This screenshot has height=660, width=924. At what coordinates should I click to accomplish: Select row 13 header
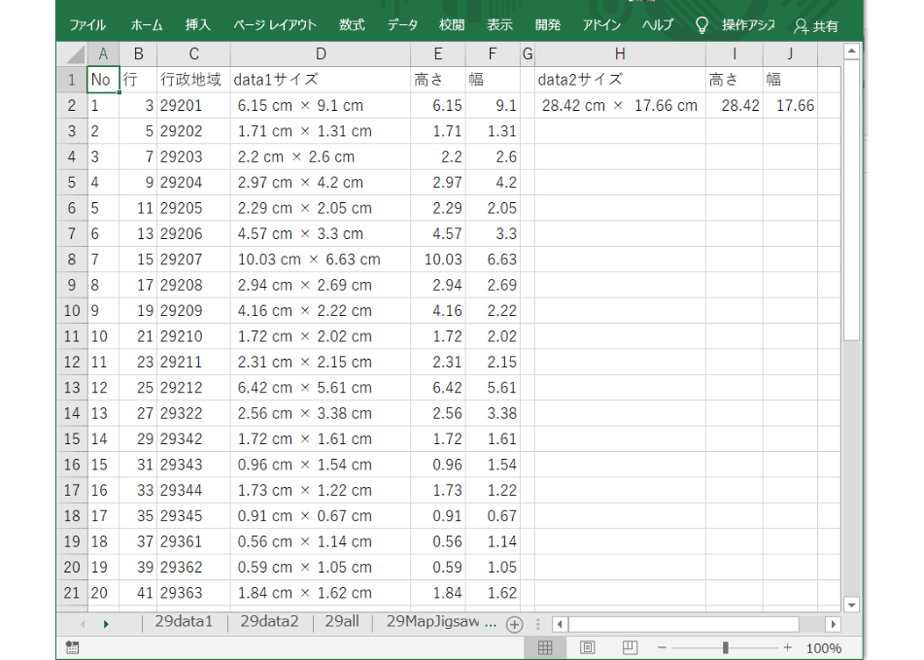71,388
